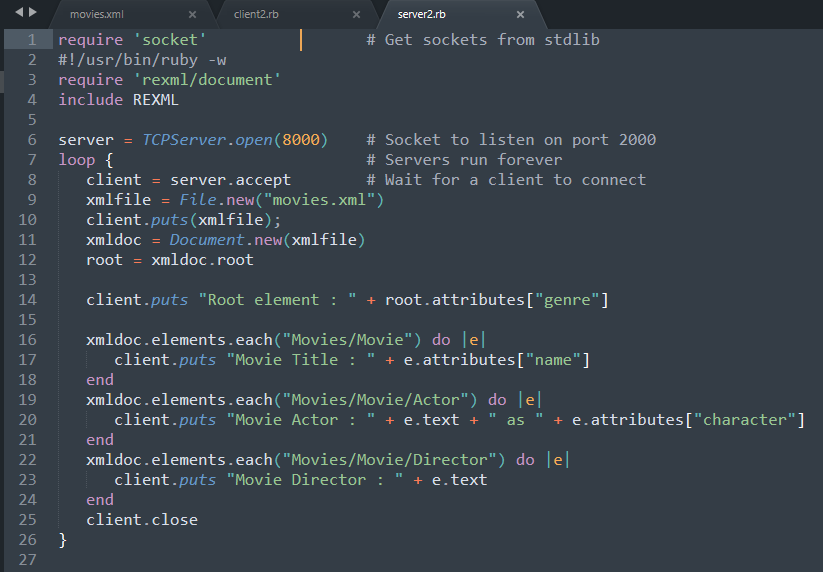This screenshot has height=572, width=823.
Task: Click line number 16 in gutter
Action: pyautogui.click(x=28, y=340)
